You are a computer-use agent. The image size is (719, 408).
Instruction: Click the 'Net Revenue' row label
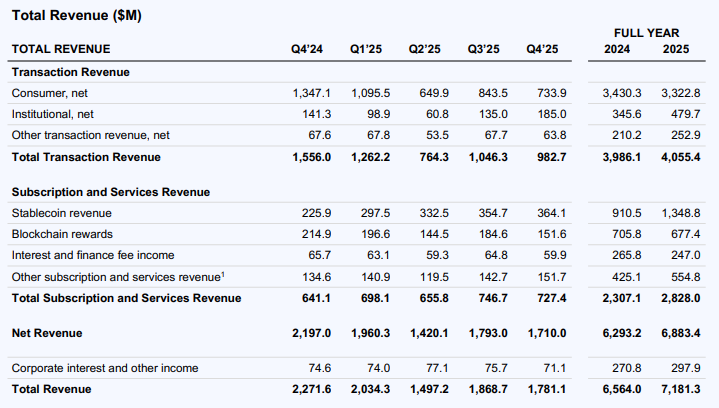tap(47, 333)
